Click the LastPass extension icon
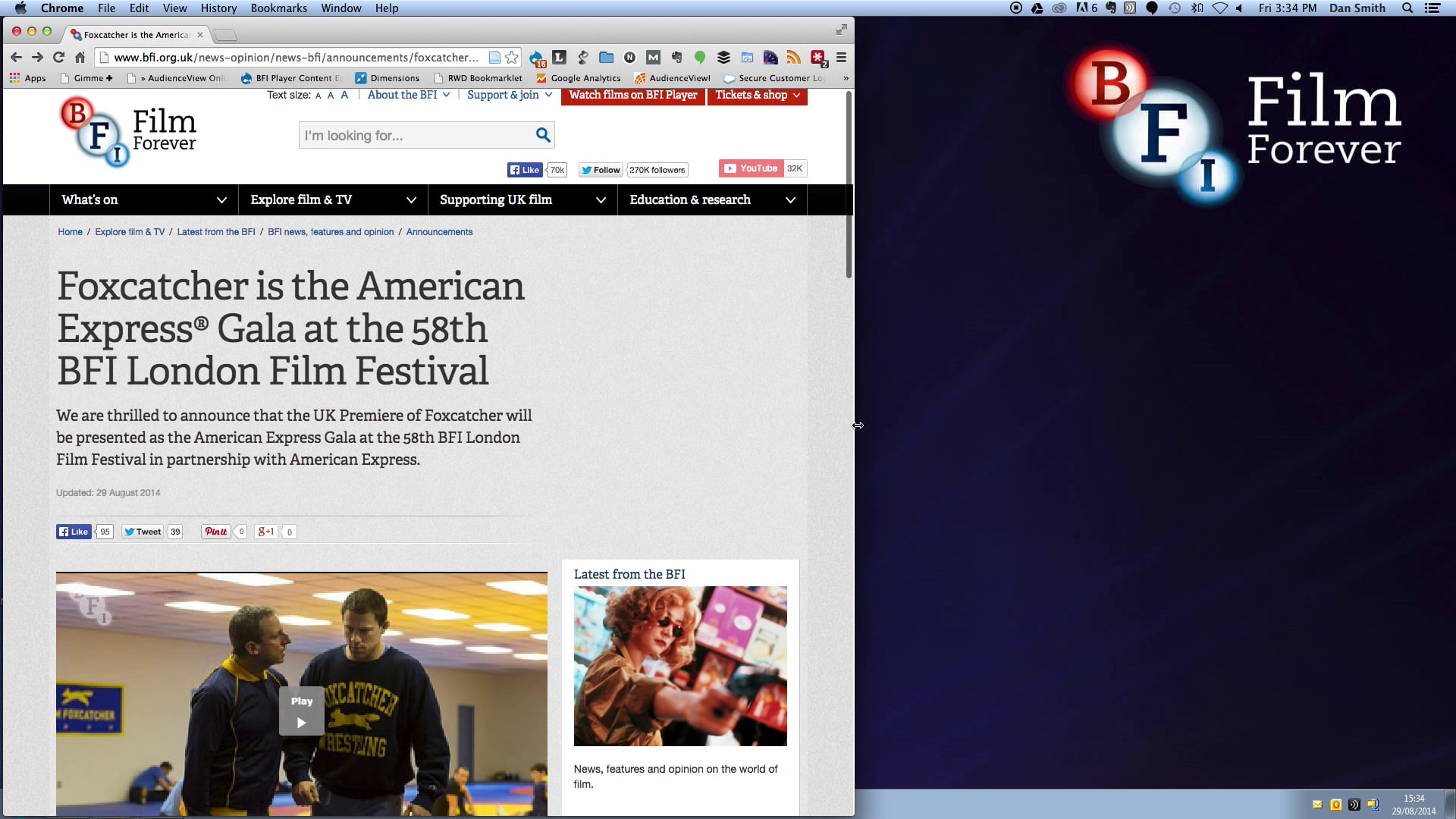The width and height of the screenshot is (1456, 819). [818, 58]
